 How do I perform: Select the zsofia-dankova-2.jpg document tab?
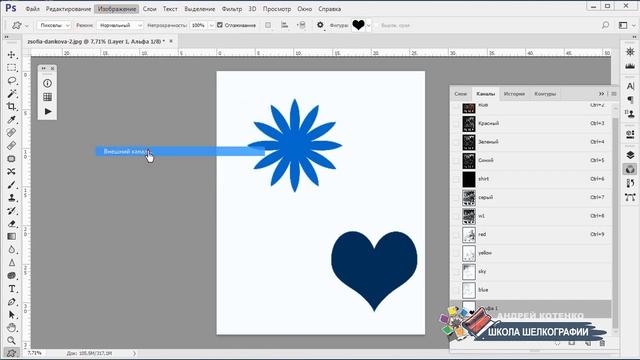[x=96, y=41]
